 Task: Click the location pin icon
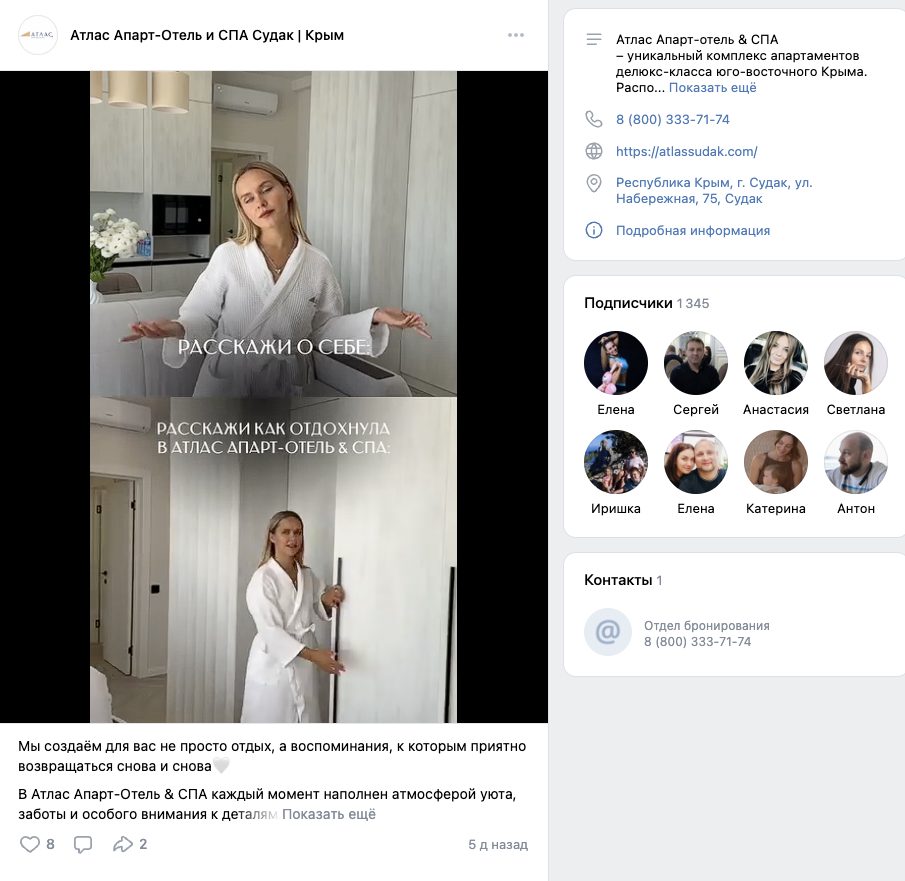click(594, 183)
